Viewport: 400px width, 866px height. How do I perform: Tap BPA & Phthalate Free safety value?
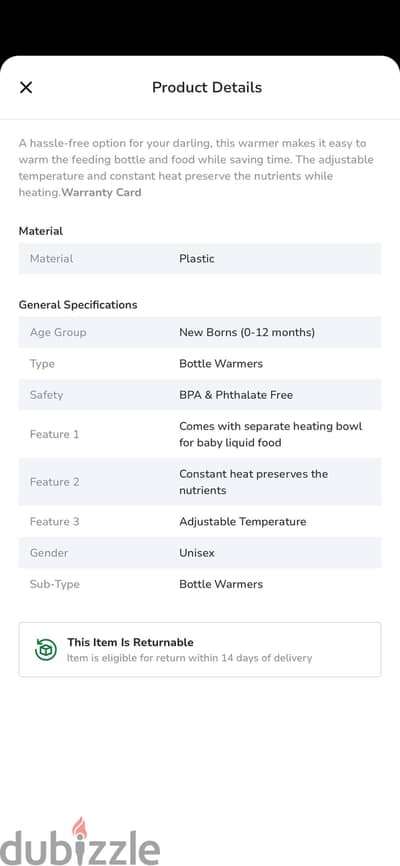236,395
